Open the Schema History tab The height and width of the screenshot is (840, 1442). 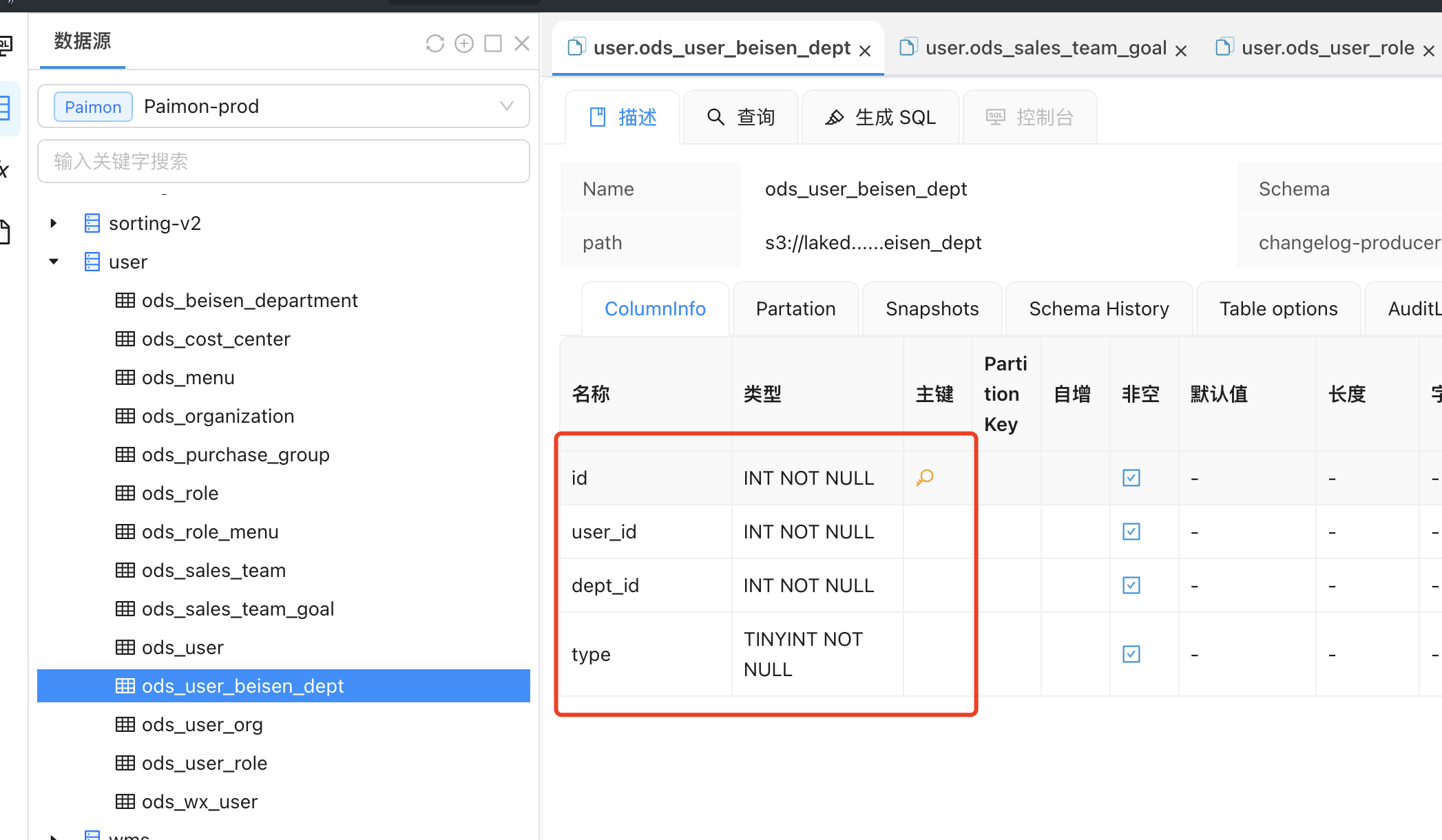tap(1098, 308)
